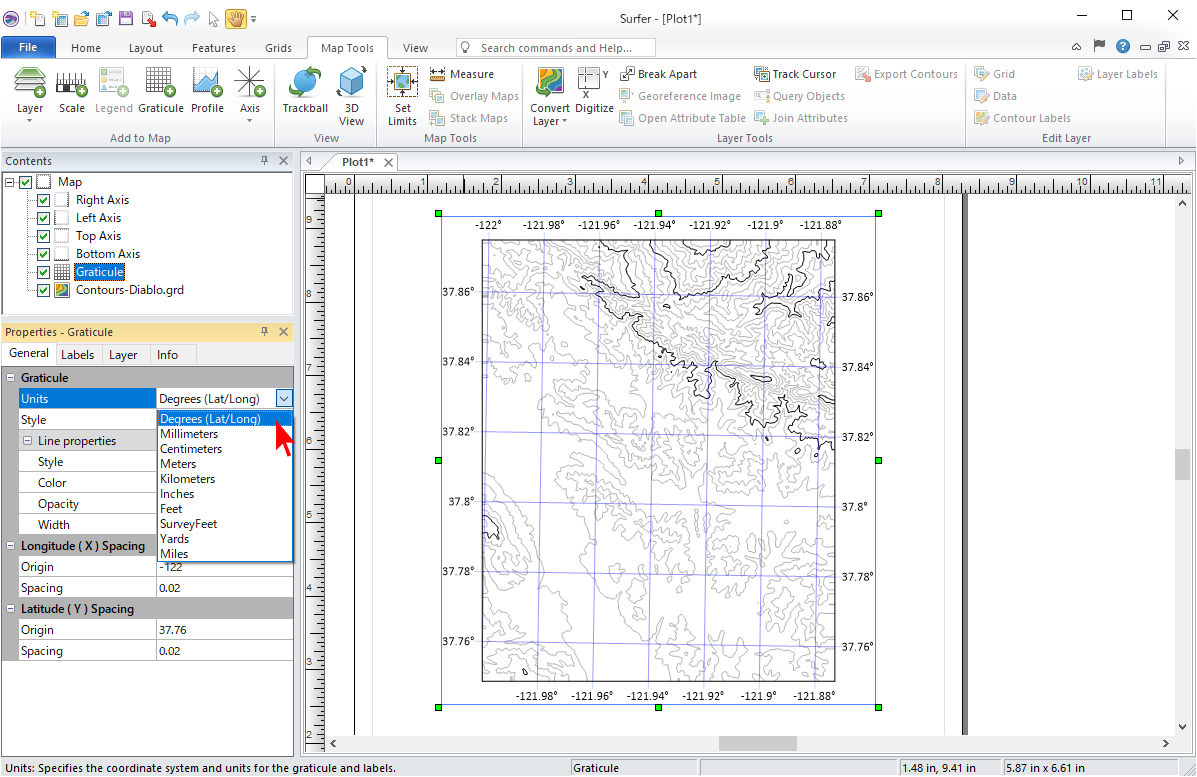
Task: Collapse the Longitude (X) Spacing section
Action: [10, 546]
